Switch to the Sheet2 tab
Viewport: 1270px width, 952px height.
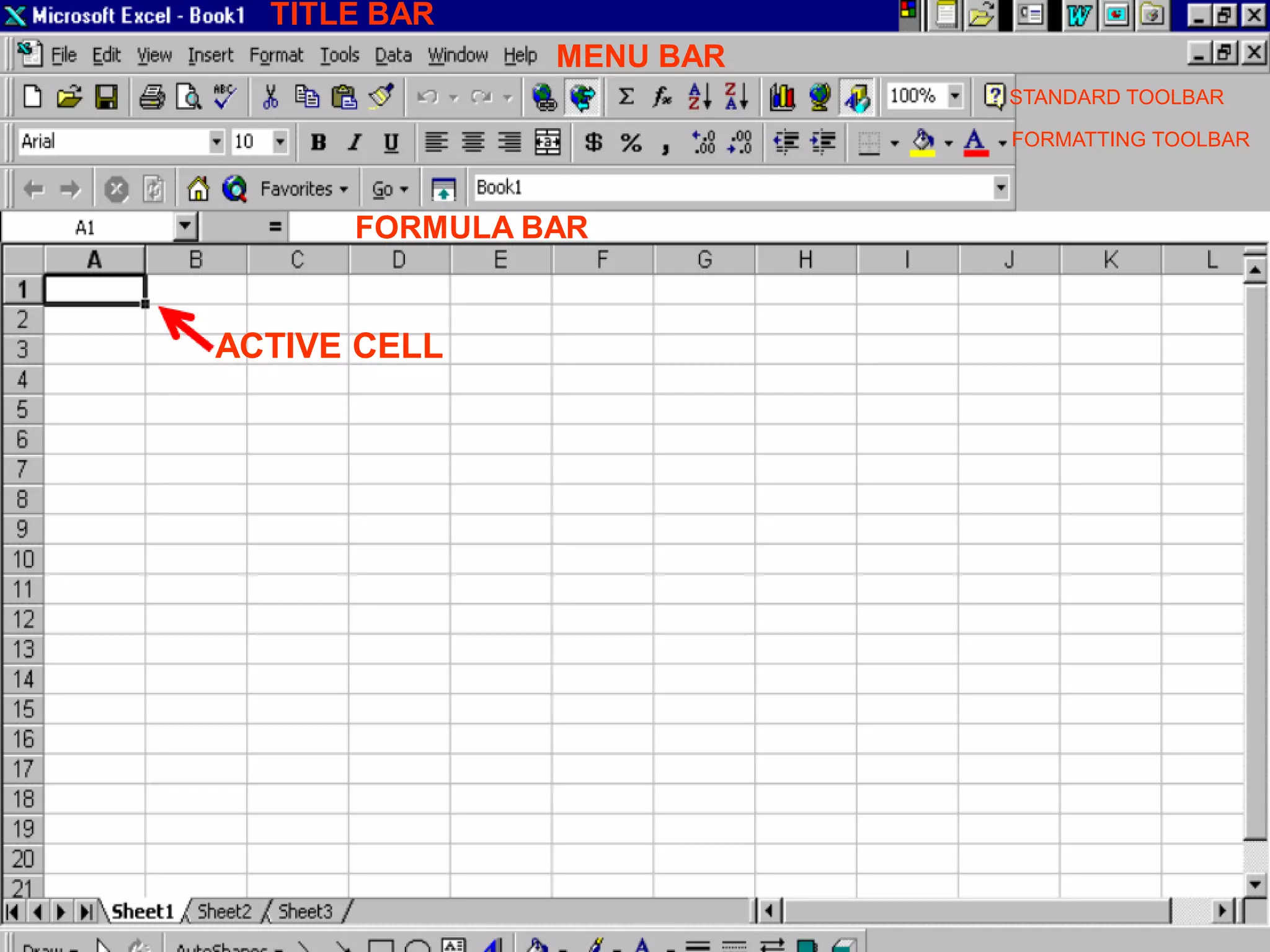pyautogui.click(x=224, y=911)
